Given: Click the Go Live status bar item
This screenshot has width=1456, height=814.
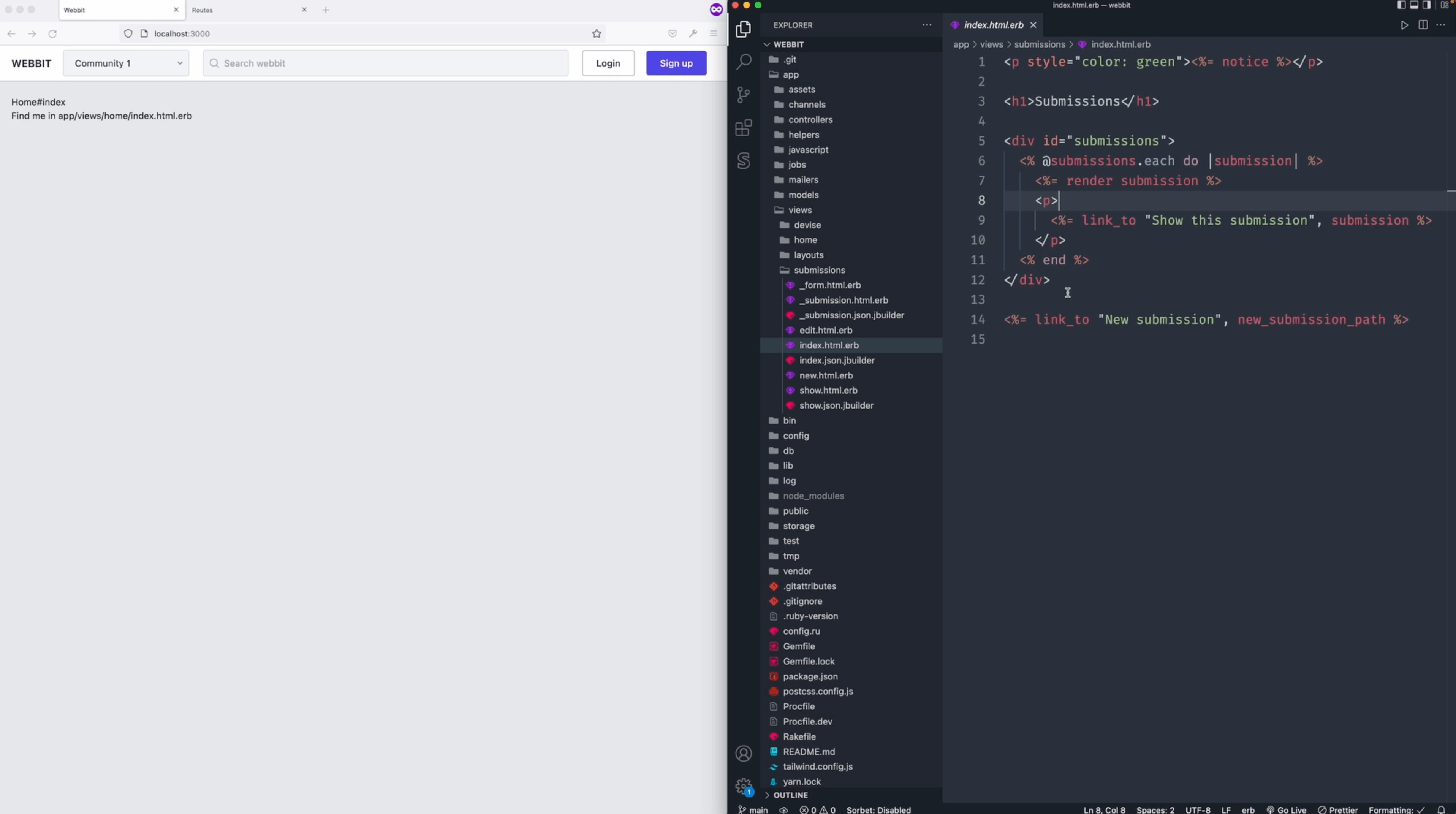Looking at the screenshot, I should pyautogui.click(x=1286, y=809).
